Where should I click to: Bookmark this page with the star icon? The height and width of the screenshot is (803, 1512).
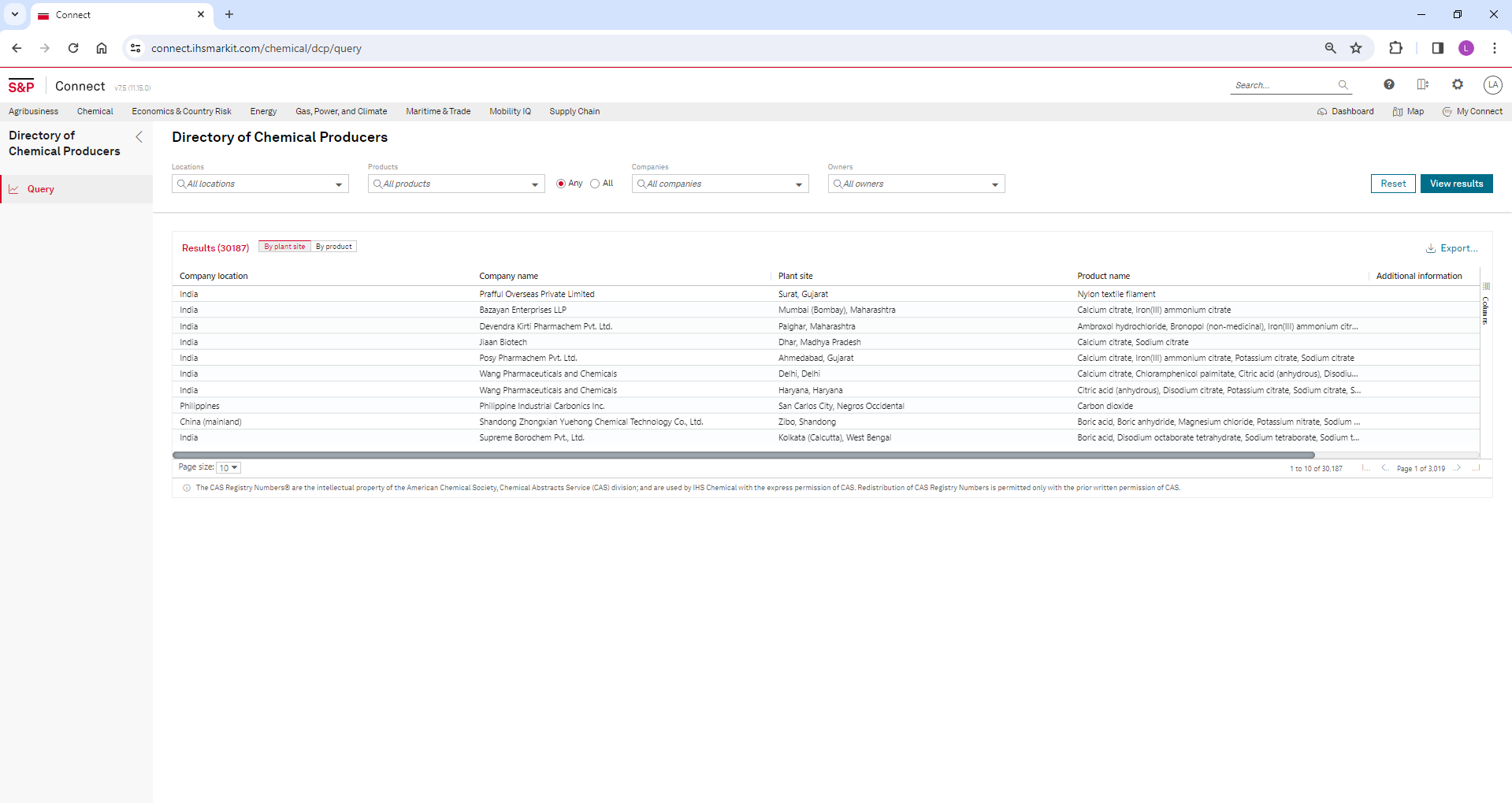coord(1356,48)
